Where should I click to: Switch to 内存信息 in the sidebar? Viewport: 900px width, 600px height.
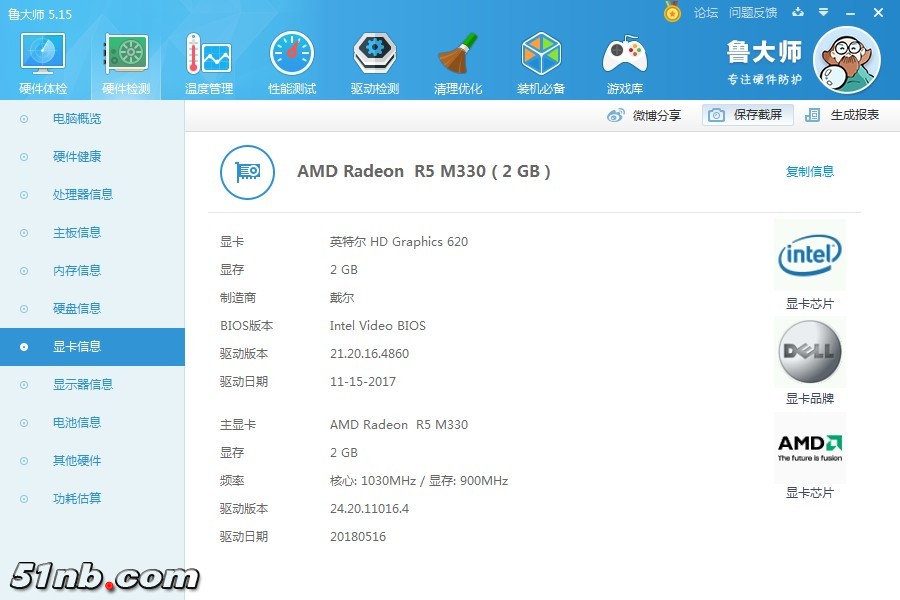pos(77,271)
